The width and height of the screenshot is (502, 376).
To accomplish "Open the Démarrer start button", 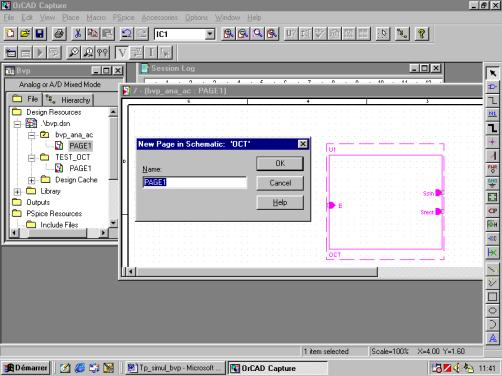I will [26, 368].
